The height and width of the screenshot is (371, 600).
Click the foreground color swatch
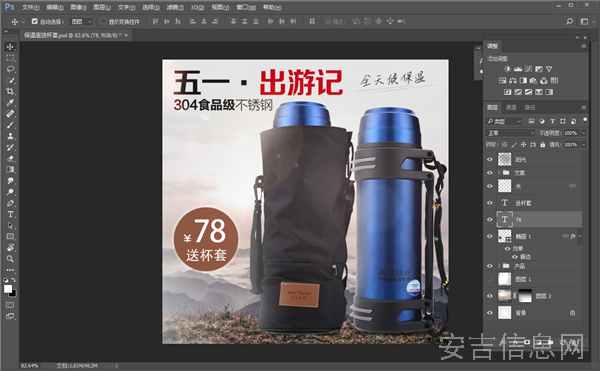(8, 289)
